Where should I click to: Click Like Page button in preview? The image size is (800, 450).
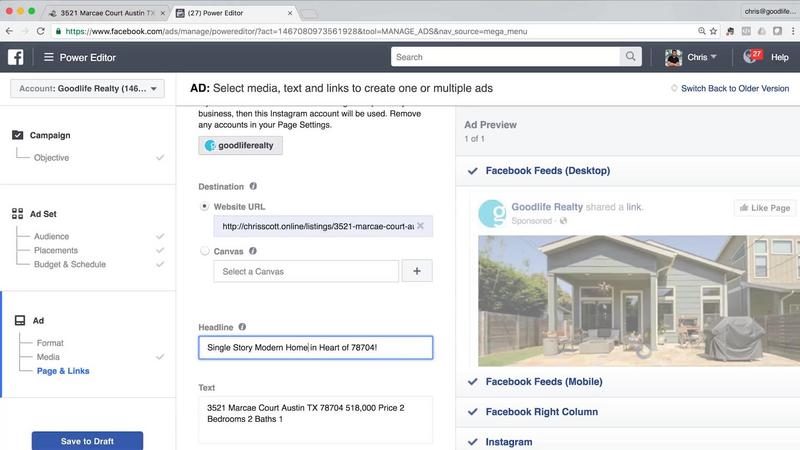point(765,208)
